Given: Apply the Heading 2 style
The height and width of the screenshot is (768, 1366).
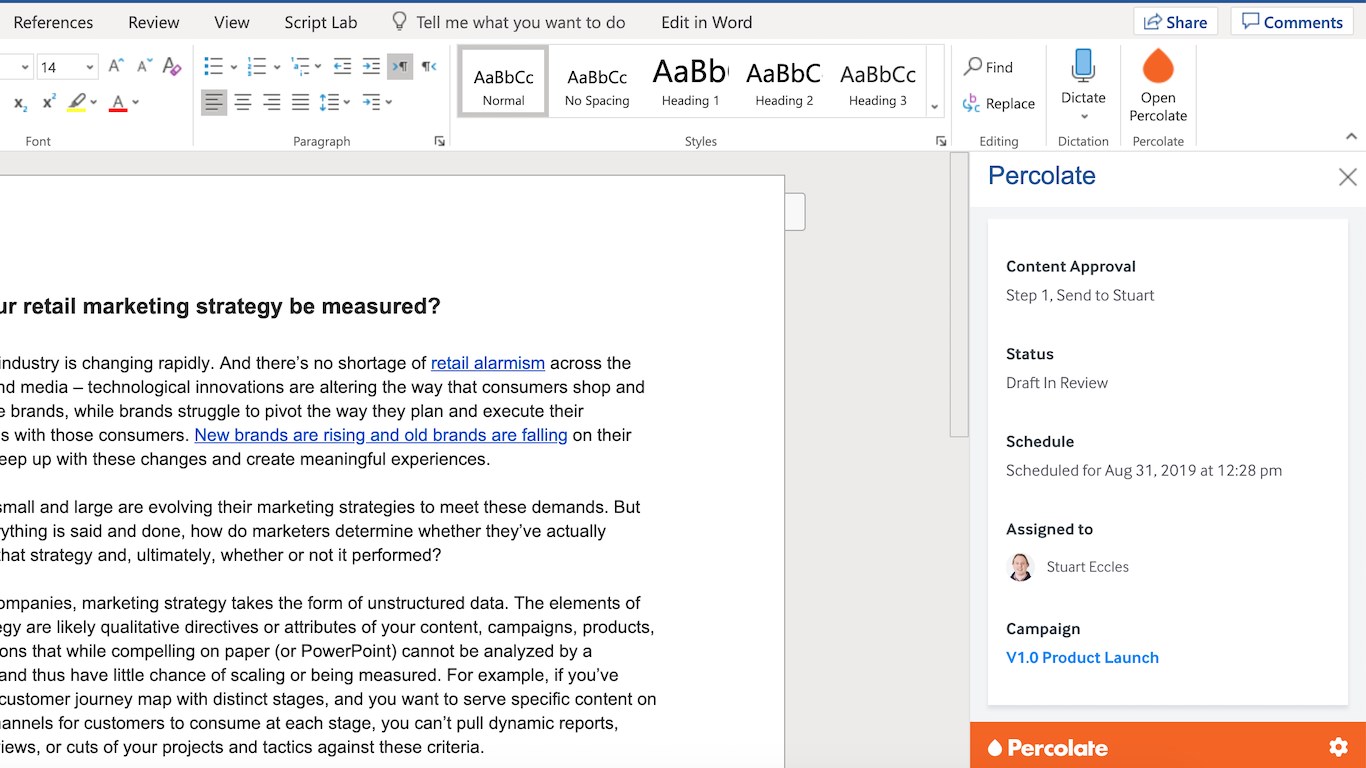Looking at the screenshot, I should [784, 82].
